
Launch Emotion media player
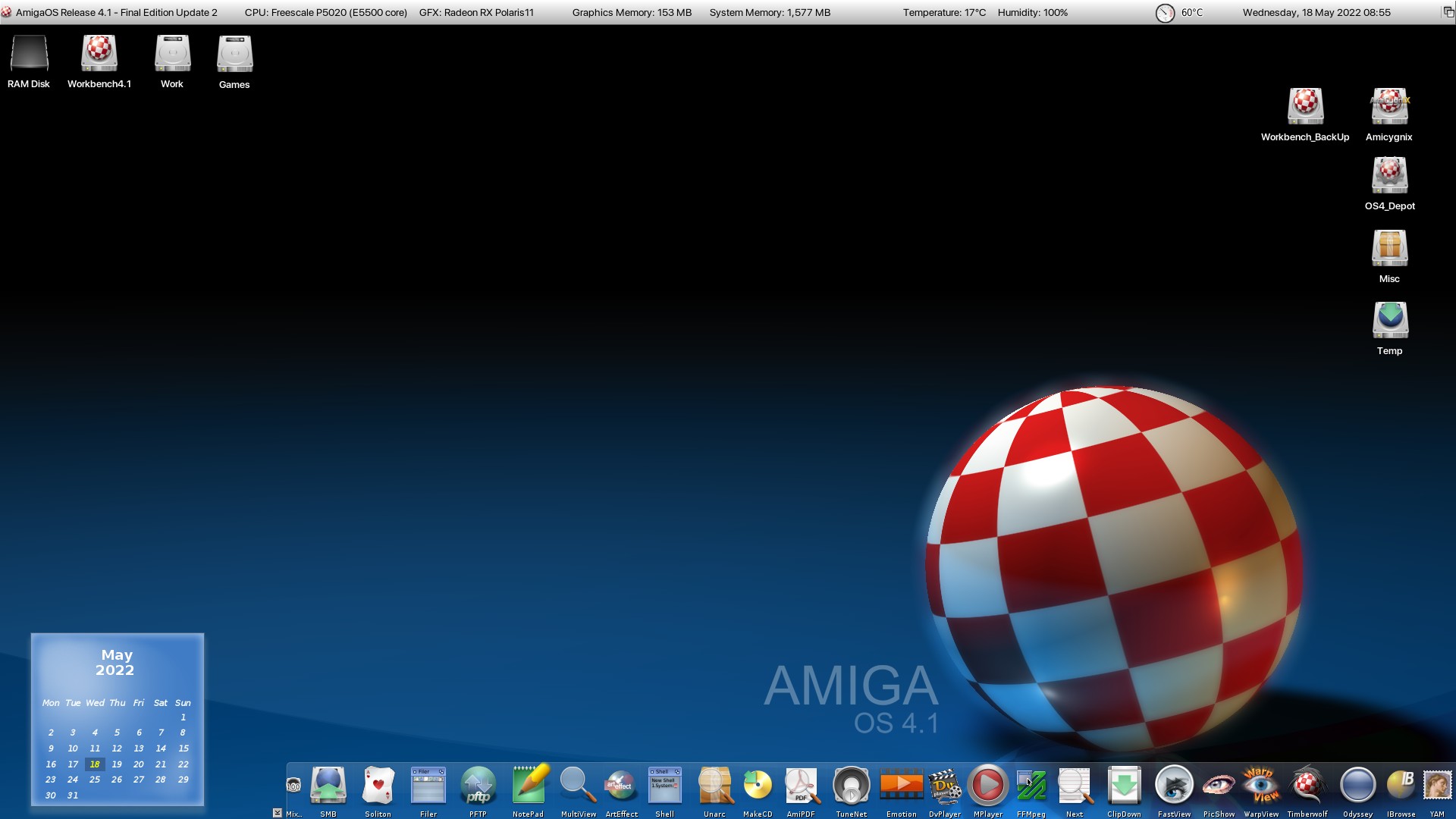(x=901, y=786)
